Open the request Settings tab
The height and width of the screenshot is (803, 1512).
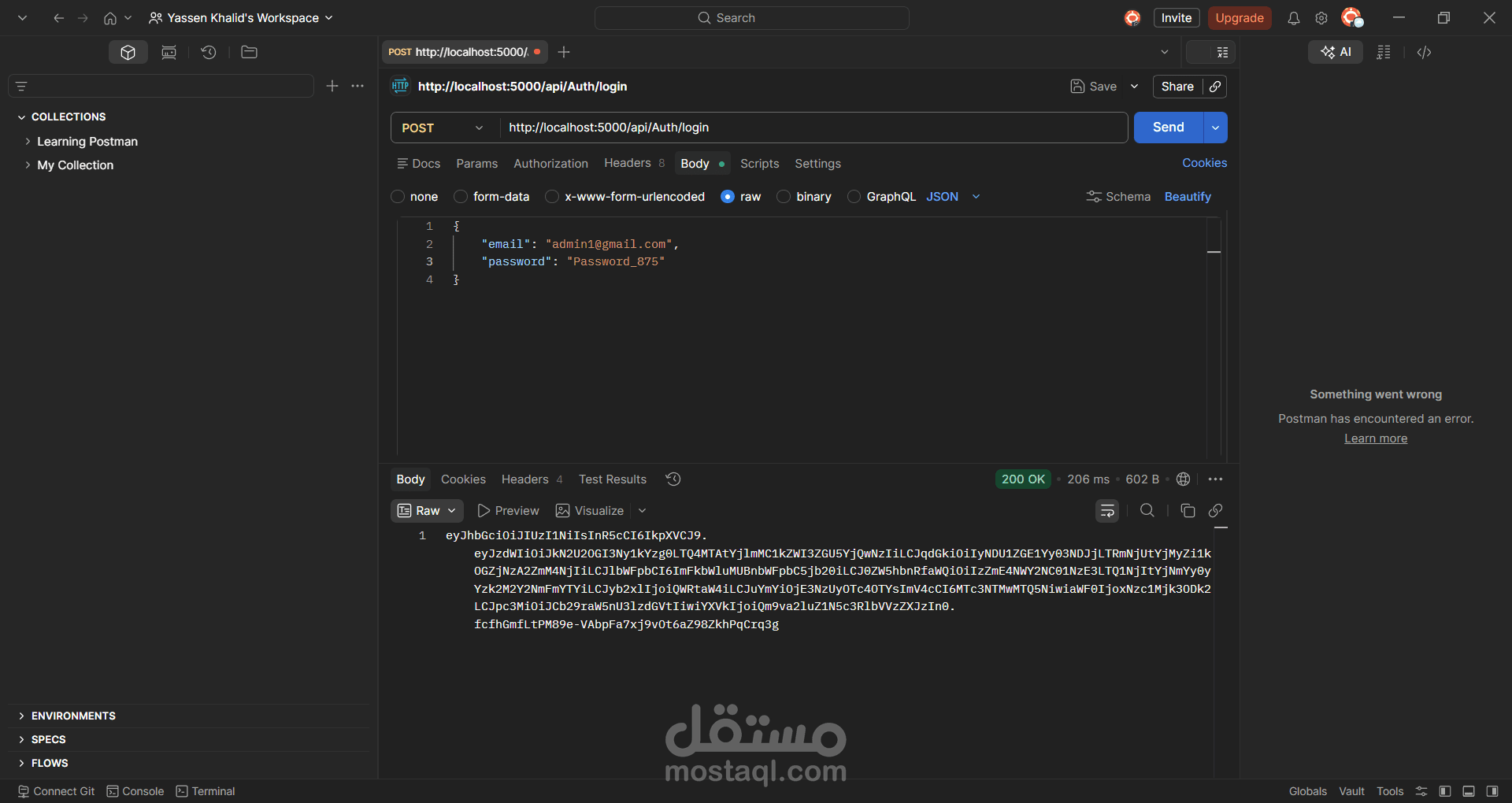click(x=818, y=164)
